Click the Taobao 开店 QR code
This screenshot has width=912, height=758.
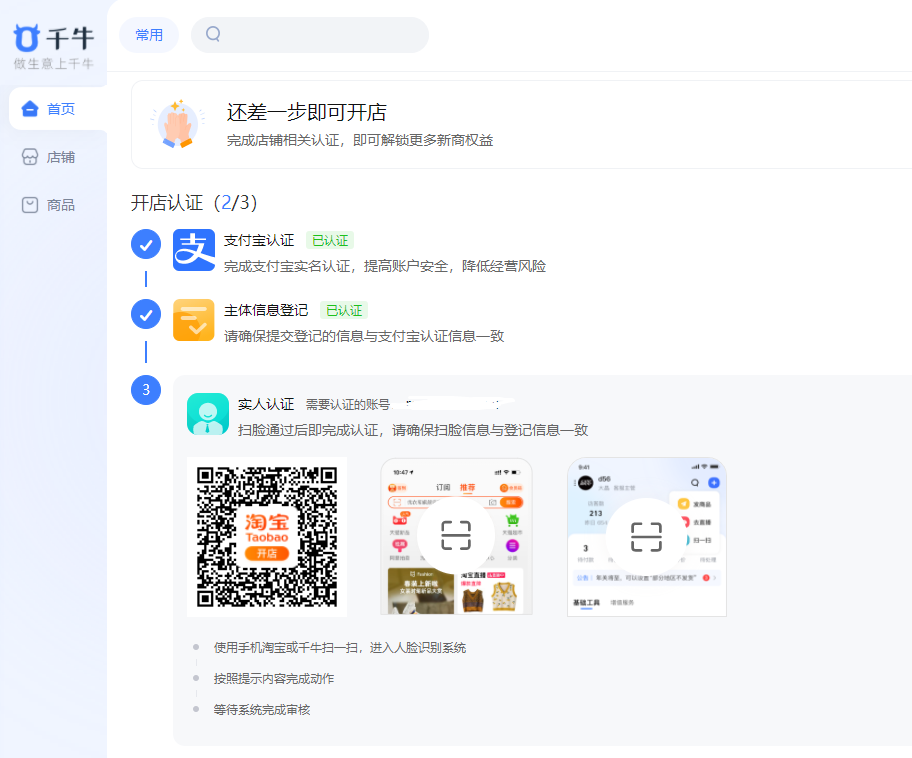tap(267, 537)
